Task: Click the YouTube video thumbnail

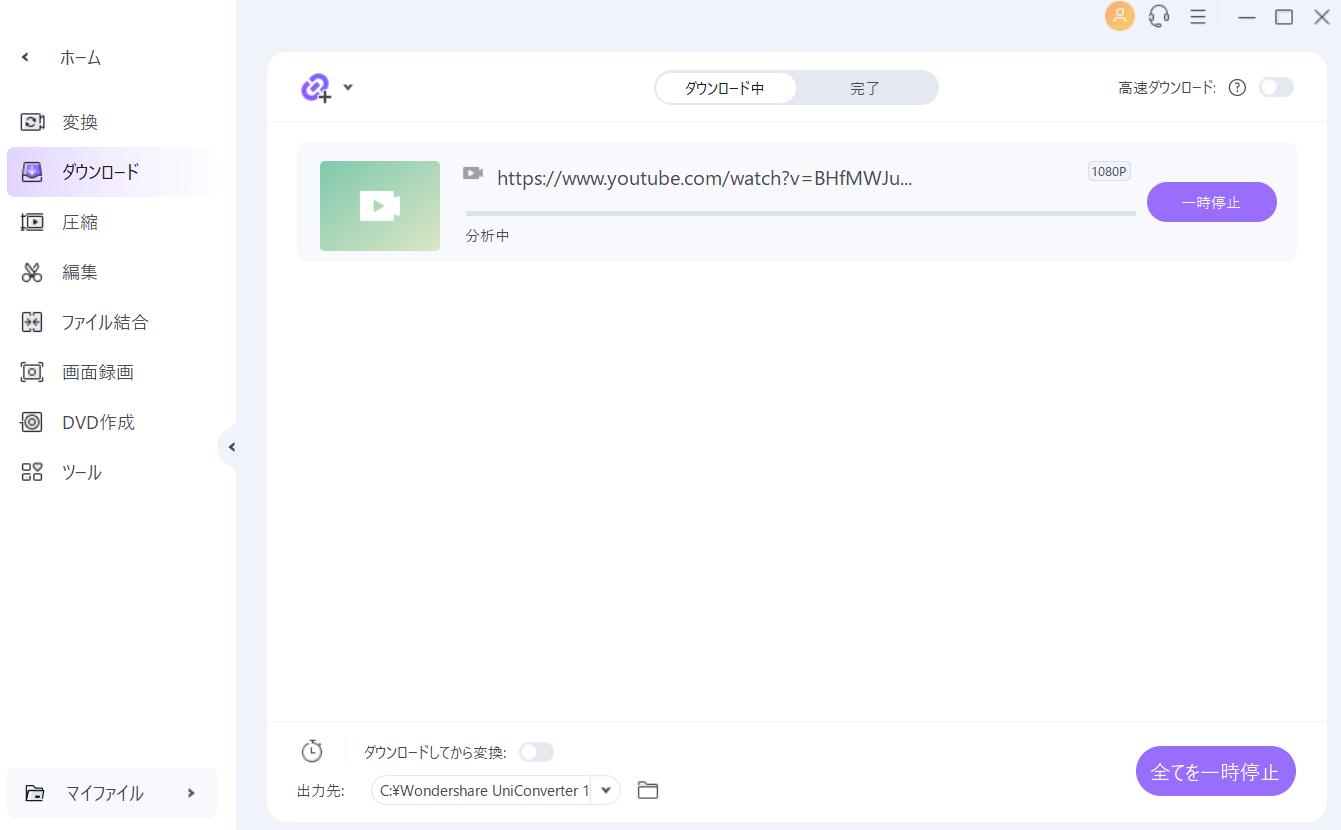Action: tap(380, 206)
